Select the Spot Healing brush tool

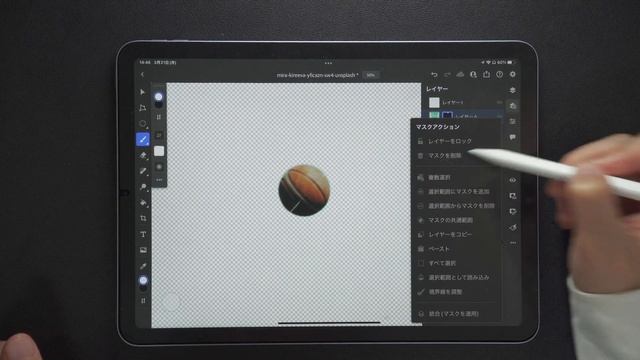click(143, 171)
